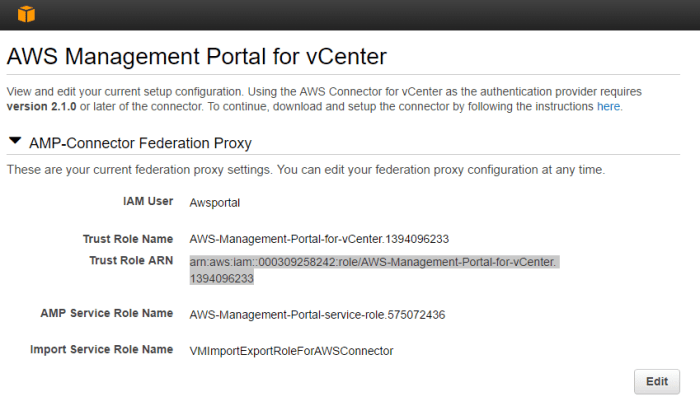Click the orange AWS cube logo
Screen dimensions: 700x406
pyautogui.click(x=26, y=14)
